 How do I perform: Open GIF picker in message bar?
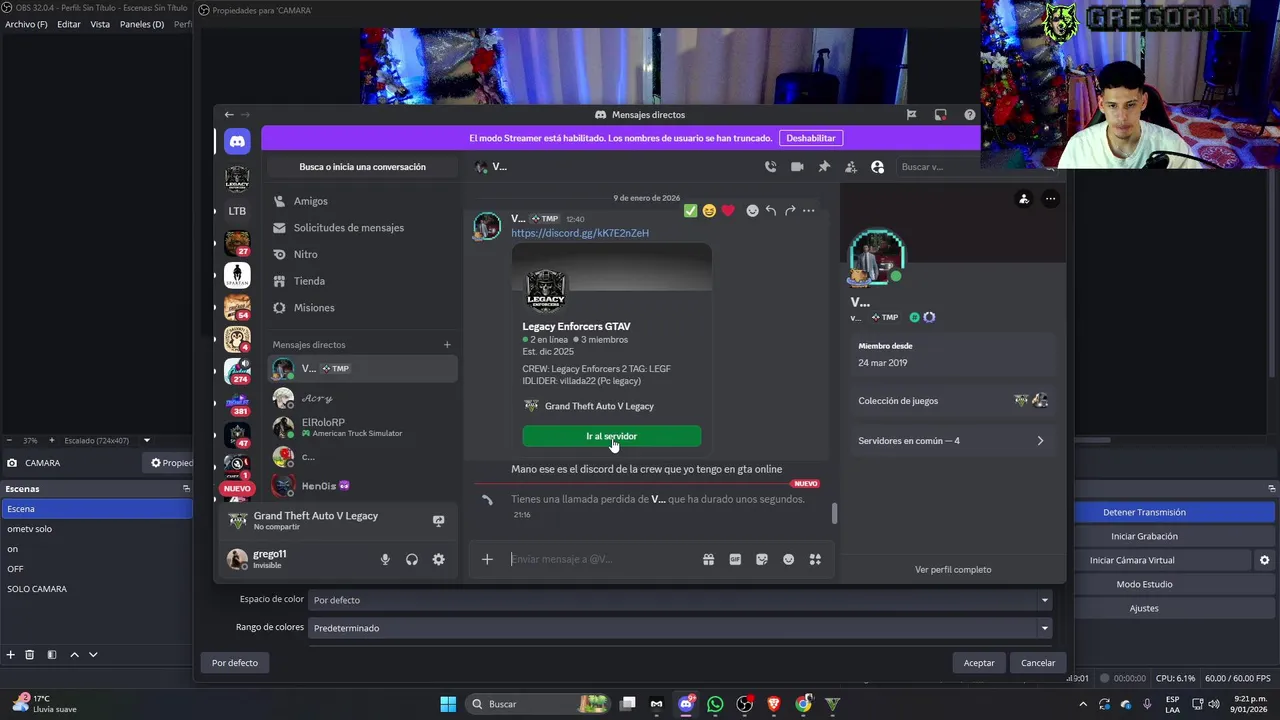click(735, 559)
